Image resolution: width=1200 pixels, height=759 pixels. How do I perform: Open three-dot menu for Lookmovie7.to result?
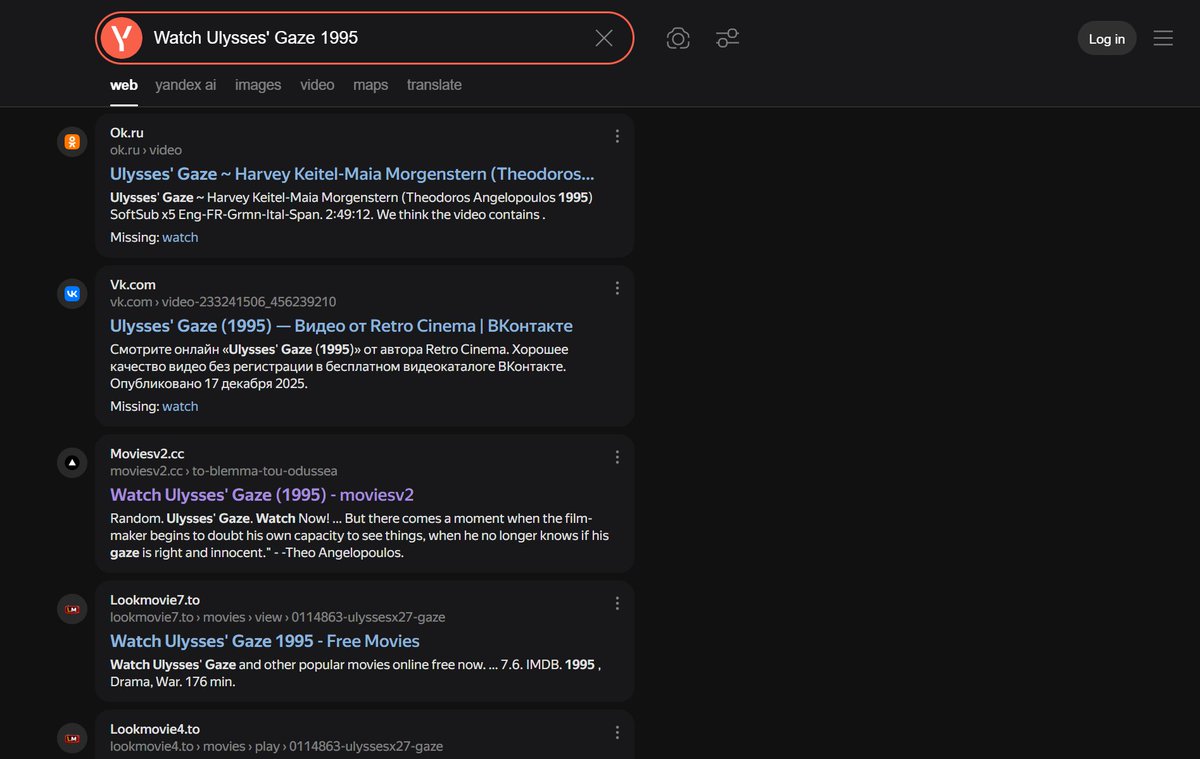point(617,603)
